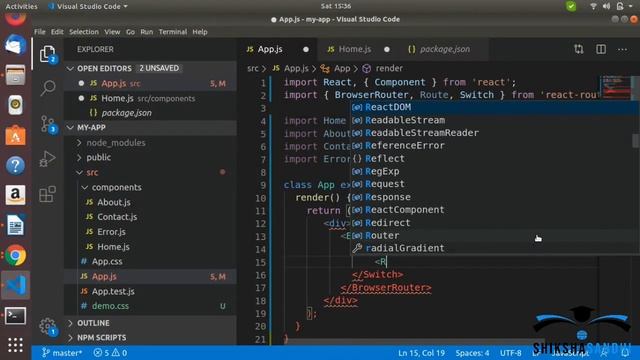
Task: Open Ubuntu Software from the dock
Action: [16, 135]
